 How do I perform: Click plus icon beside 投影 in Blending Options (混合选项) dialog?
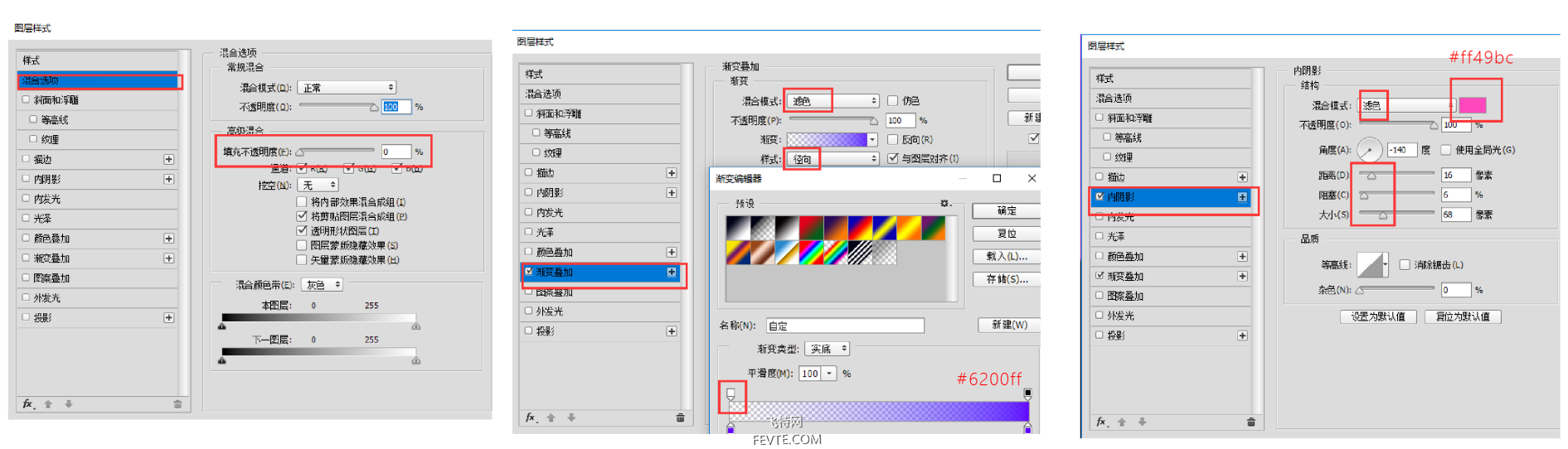point(169,317)
